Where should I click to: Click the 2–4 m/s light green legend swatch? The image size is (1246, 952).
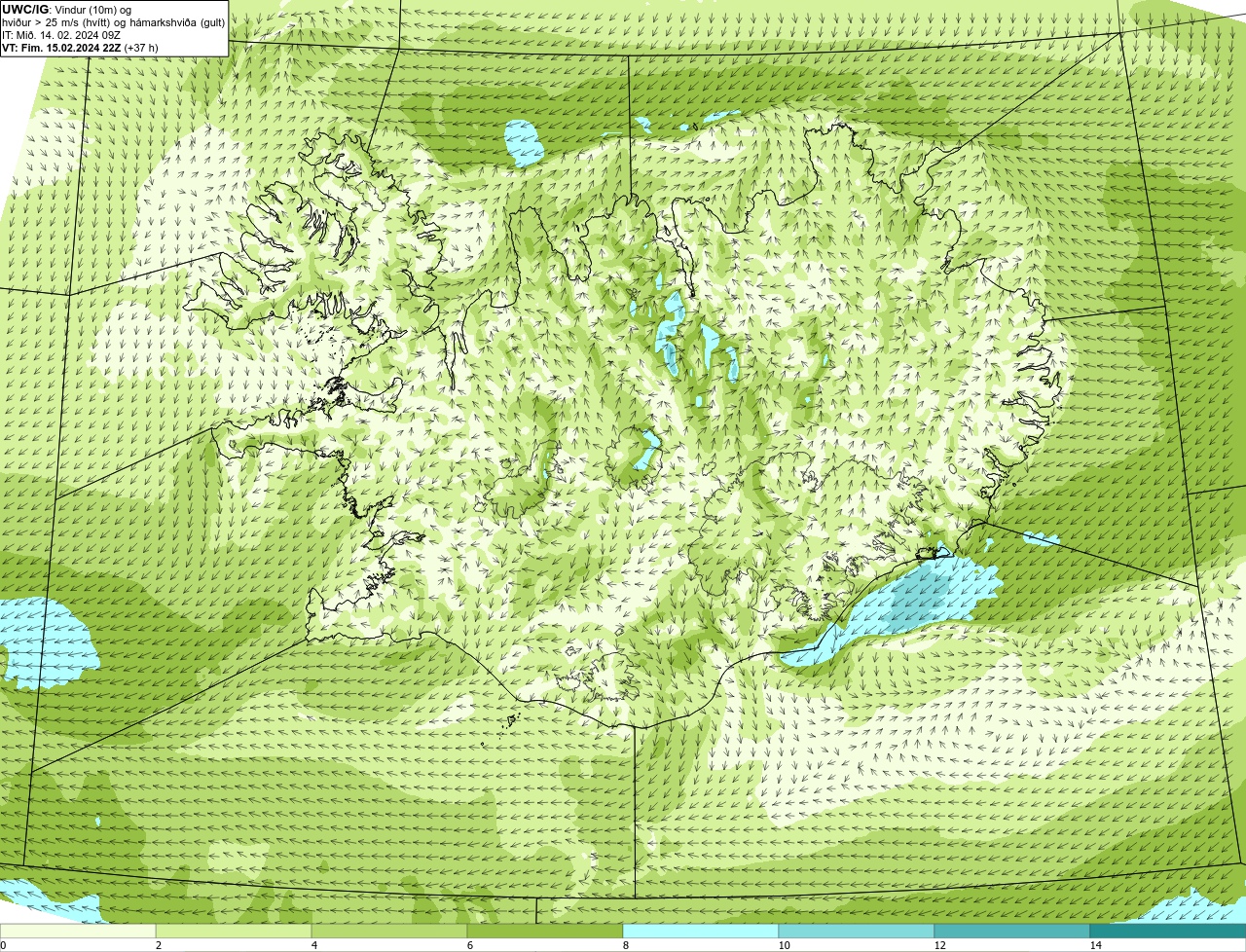click(234, 931)
